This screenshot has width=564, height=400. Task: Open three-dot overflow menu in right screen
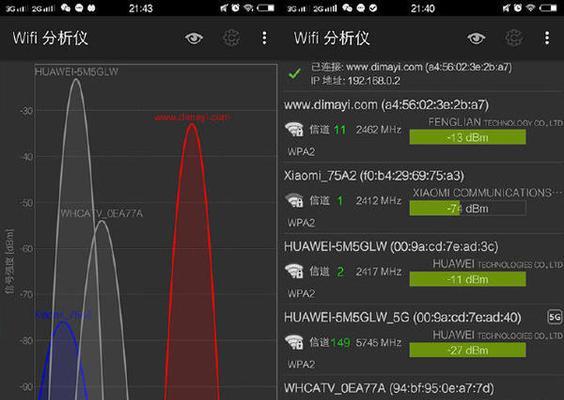(x=547, y=38)
